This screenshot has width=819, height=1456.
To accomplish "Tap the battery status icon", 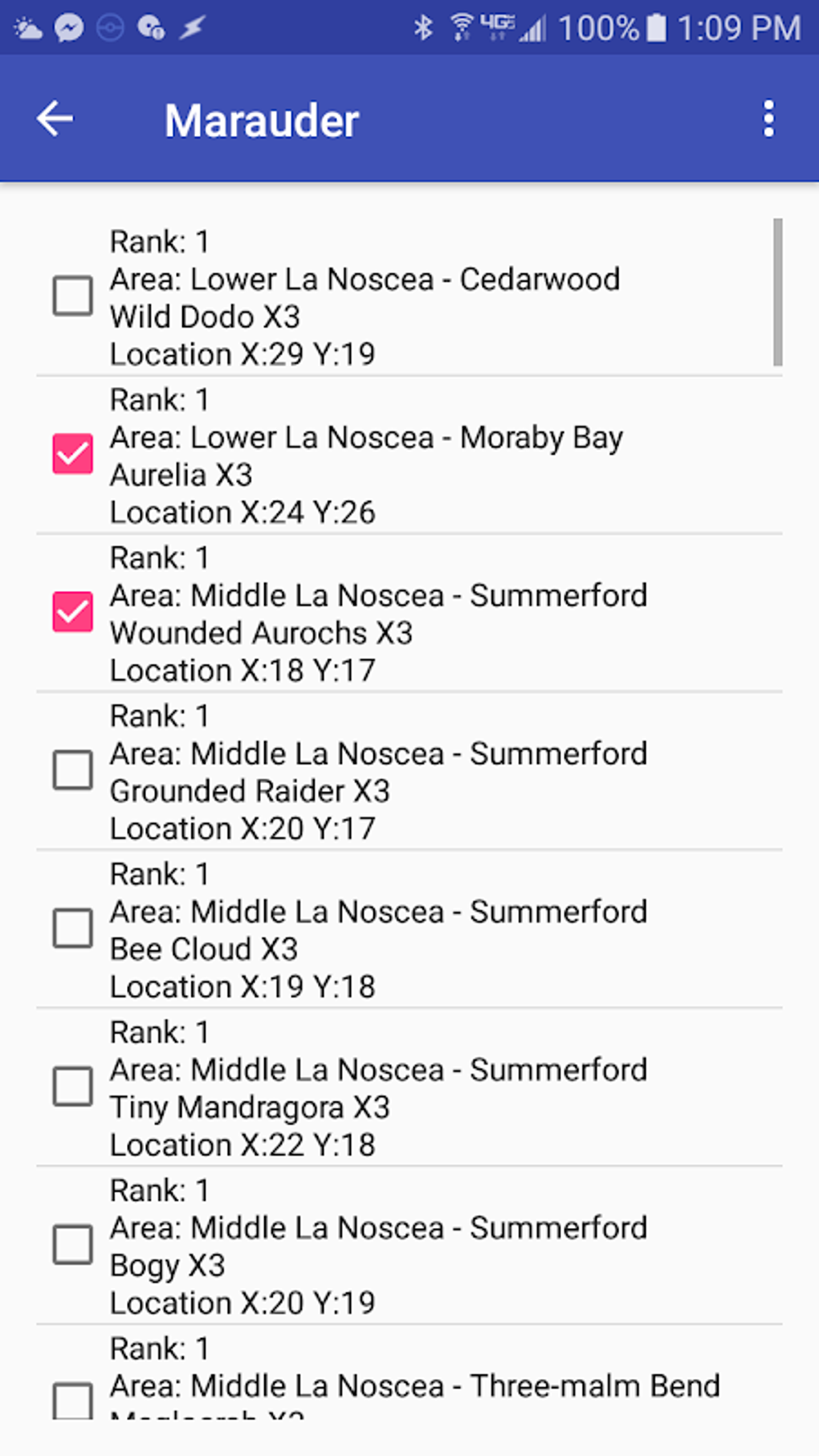I will coord(656,28).
